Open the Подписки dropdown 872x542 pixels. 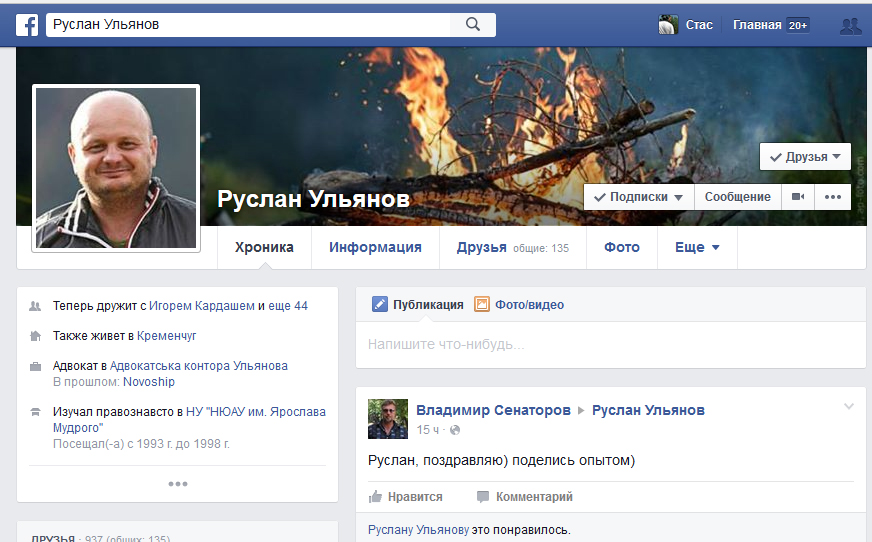(638, 197)
